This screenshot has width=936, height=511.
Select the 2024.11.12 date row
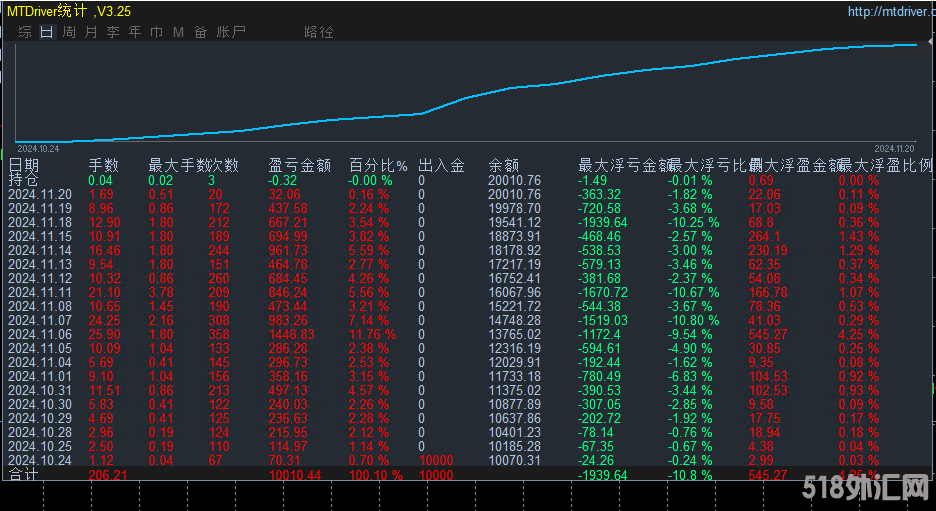(40, 278)
